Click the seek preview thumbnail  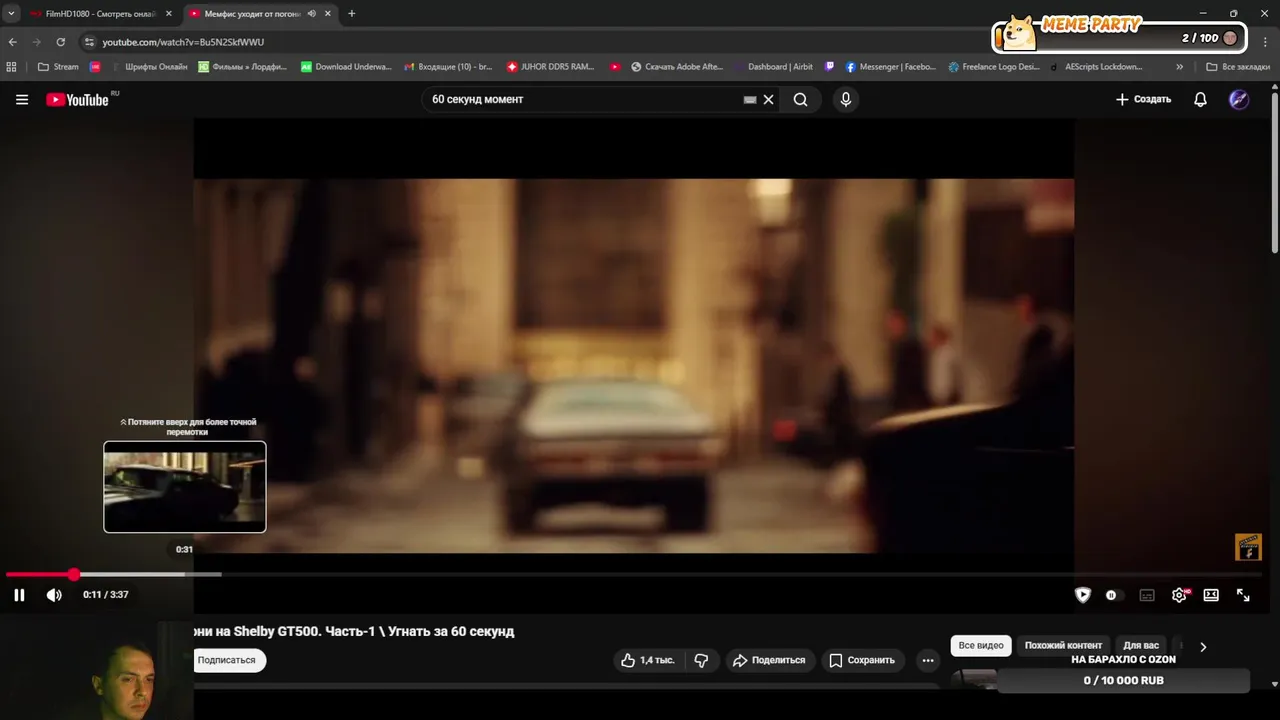point(185,487)
